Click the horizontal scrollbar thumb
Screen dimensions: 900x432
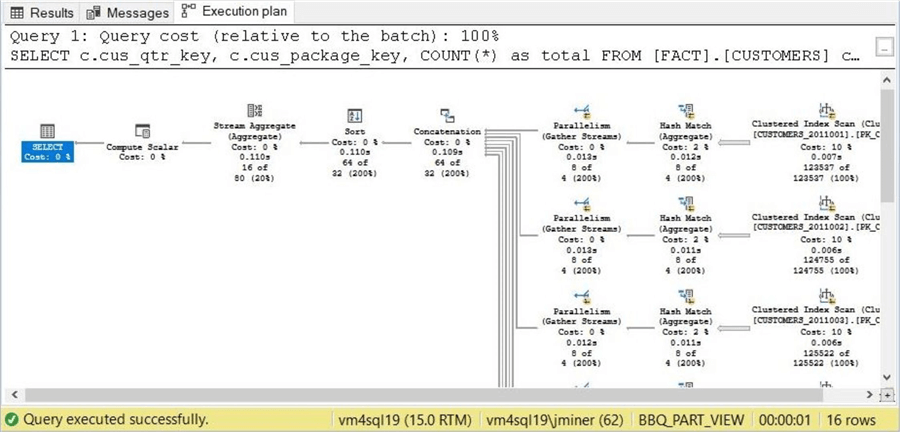click(424, 395)
